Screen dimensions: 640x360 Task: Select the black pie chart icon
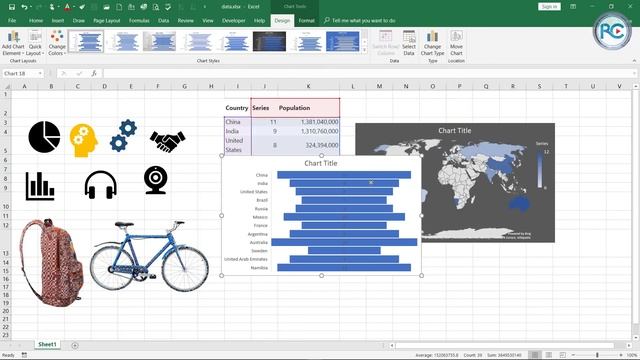(x=44, y=137)
